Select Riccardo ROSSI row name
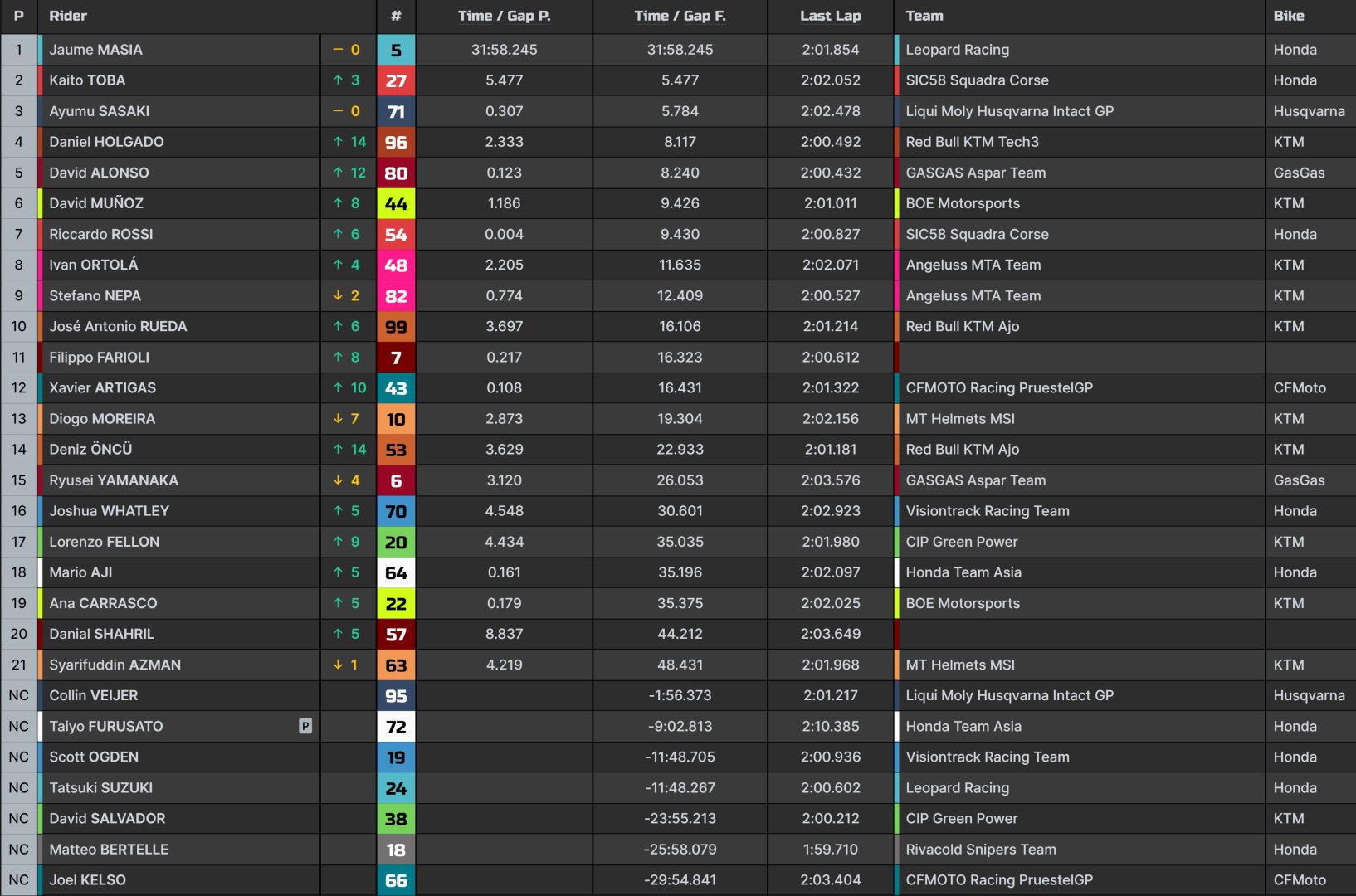The image size is (1356, 896). click(101, 234)
